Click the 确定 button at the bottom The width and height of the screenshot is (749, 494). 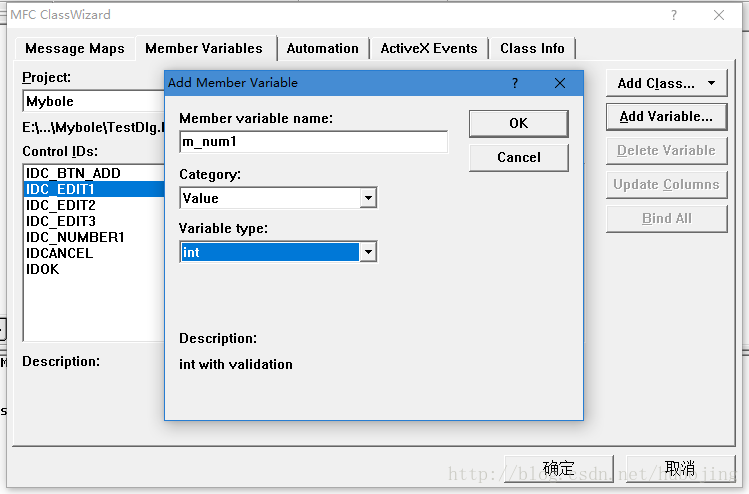(x=558, y=468)
